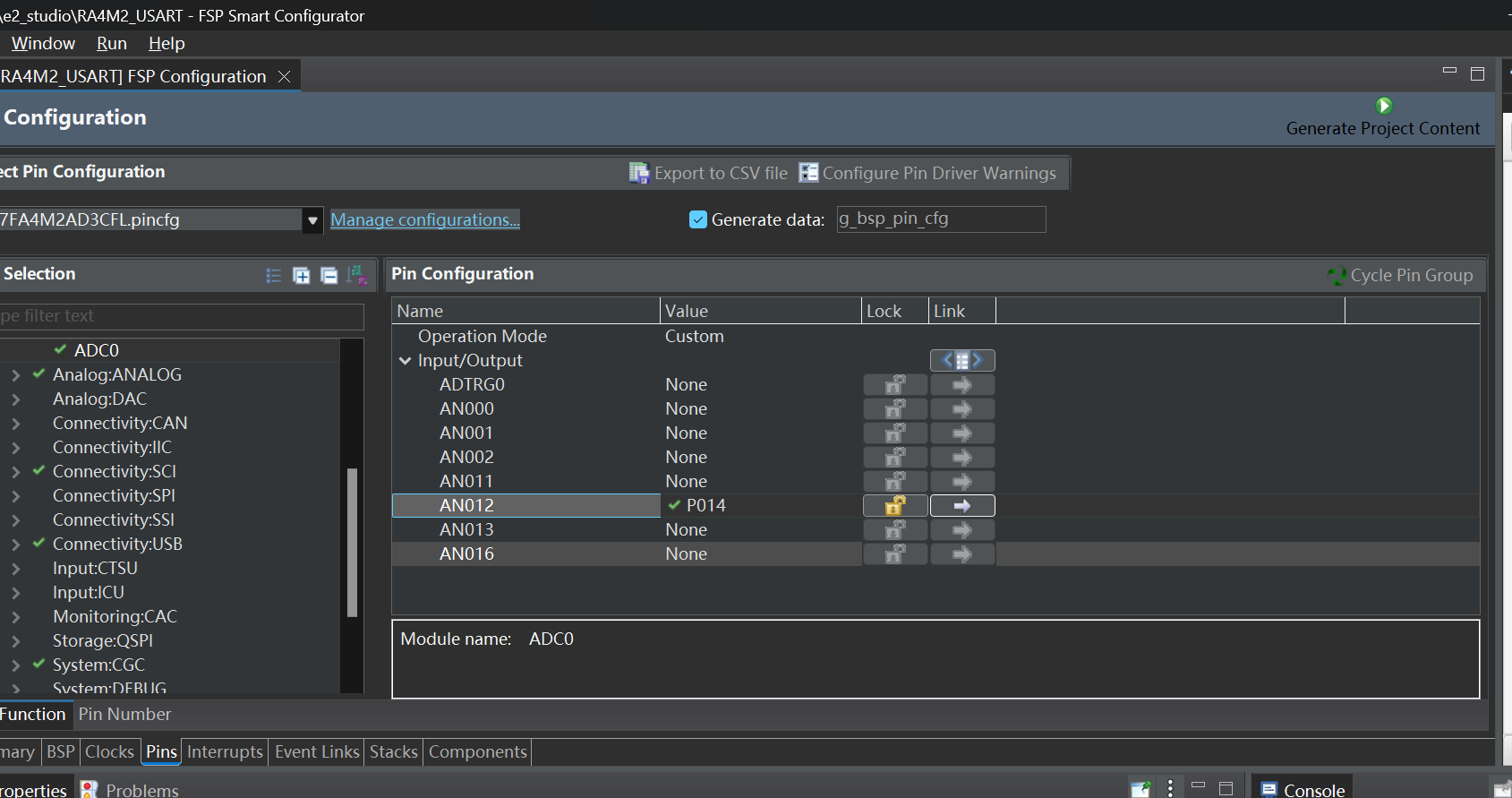Open the Run menu

coord(112,43)
